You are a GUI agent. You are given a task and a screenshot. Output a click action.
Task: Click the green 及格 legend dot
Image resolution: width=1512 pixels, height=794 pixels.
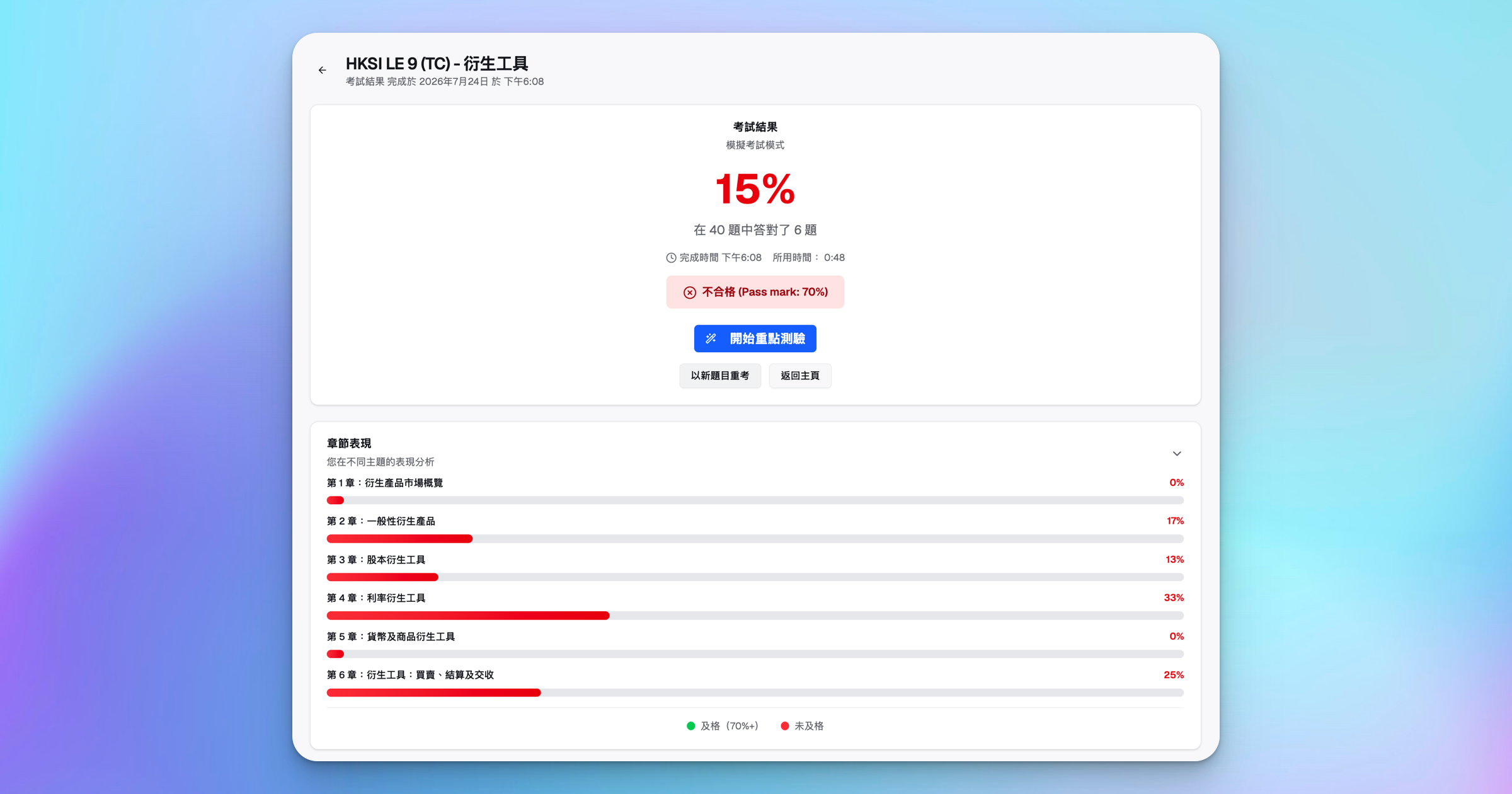point(690,726)
